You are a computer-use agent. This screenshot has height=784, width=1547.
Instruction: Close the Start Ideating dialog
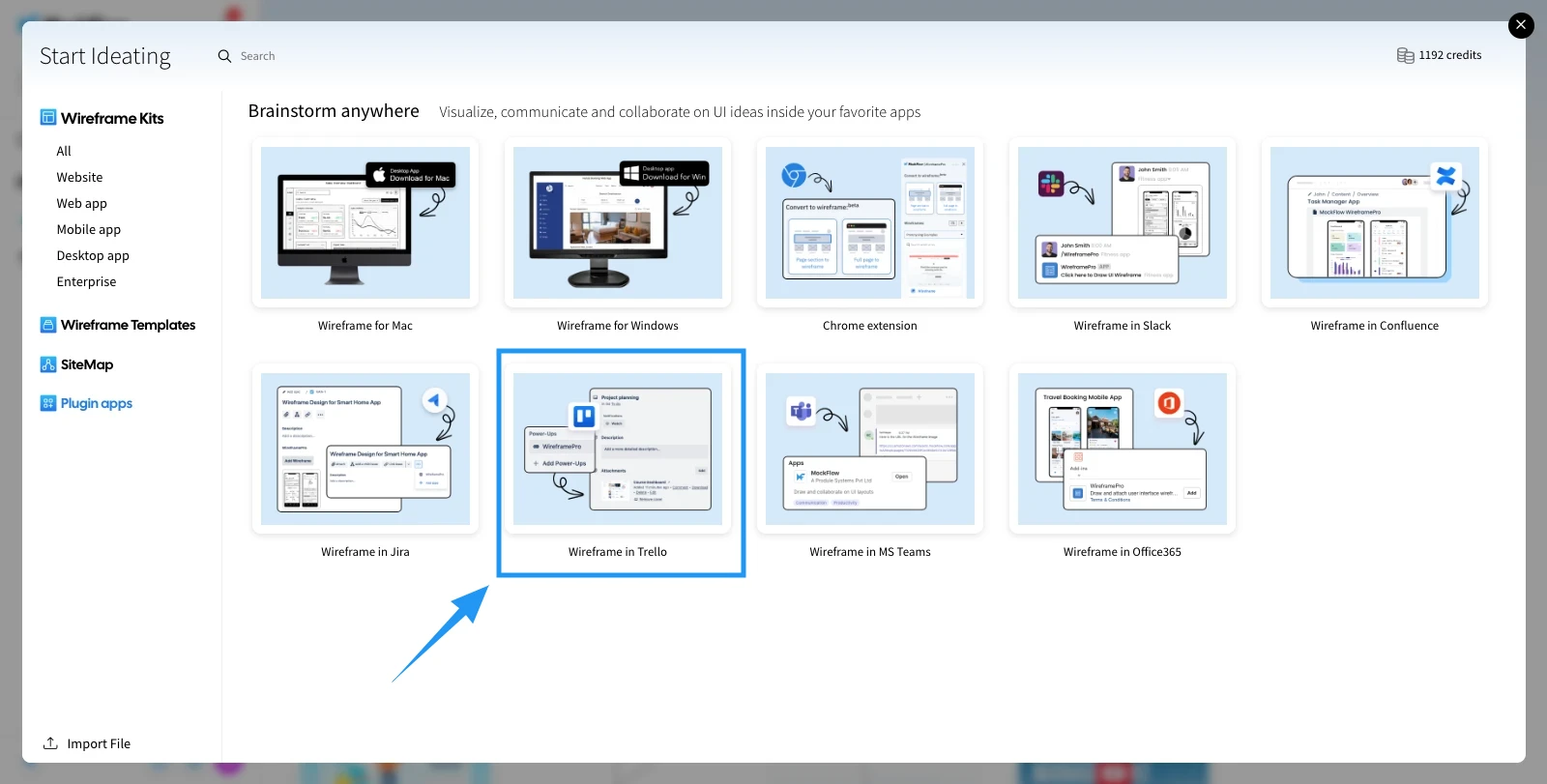pyautogui.click(x=1521, y=25)
